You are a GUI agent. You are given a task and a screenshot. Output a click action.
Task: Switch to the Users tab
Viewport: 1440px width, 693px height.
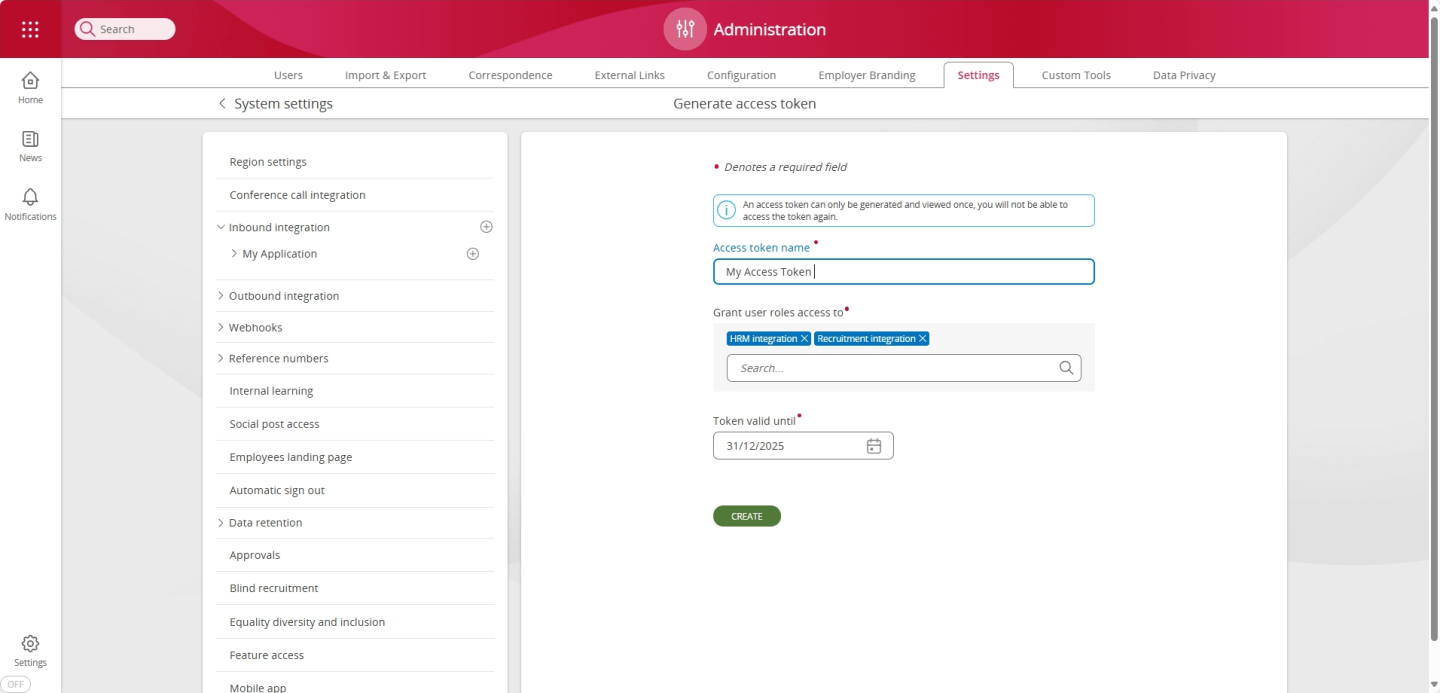coord(288,74)
